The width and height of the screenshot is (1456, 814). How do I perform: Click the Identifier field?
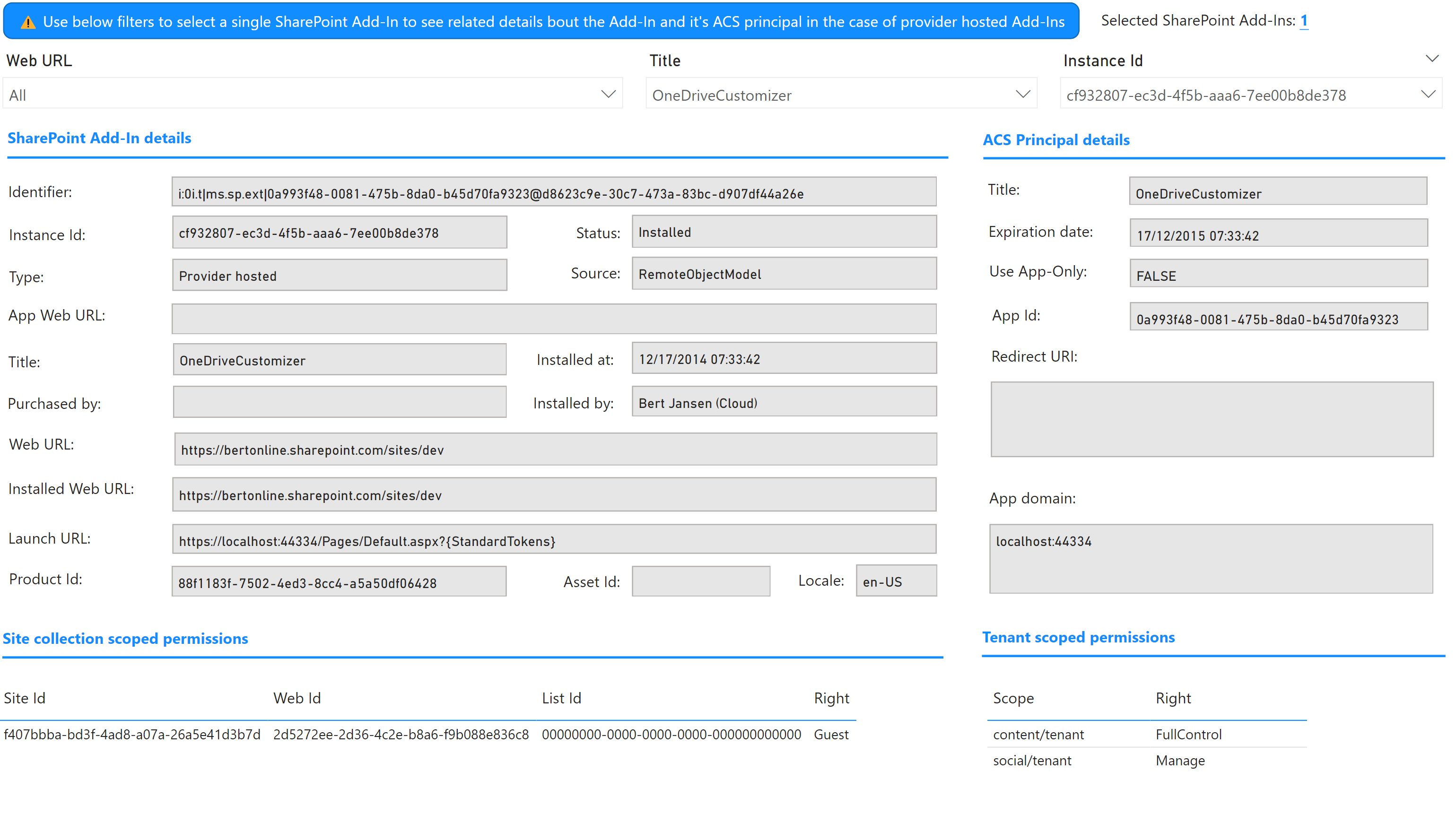pyautogui.click(x=554, y=192)
